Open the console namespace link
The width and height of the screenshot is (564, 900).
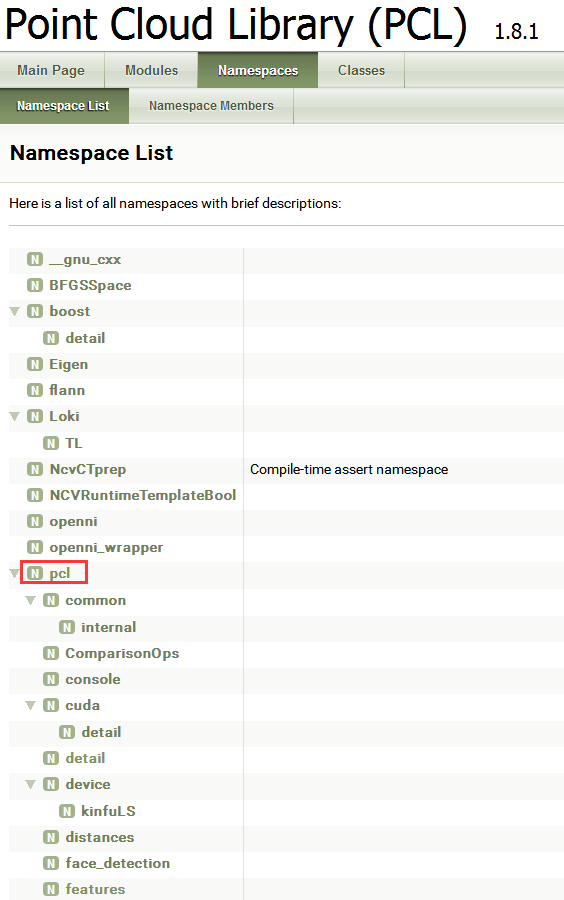pyautogui.click(x=93, y=680)
